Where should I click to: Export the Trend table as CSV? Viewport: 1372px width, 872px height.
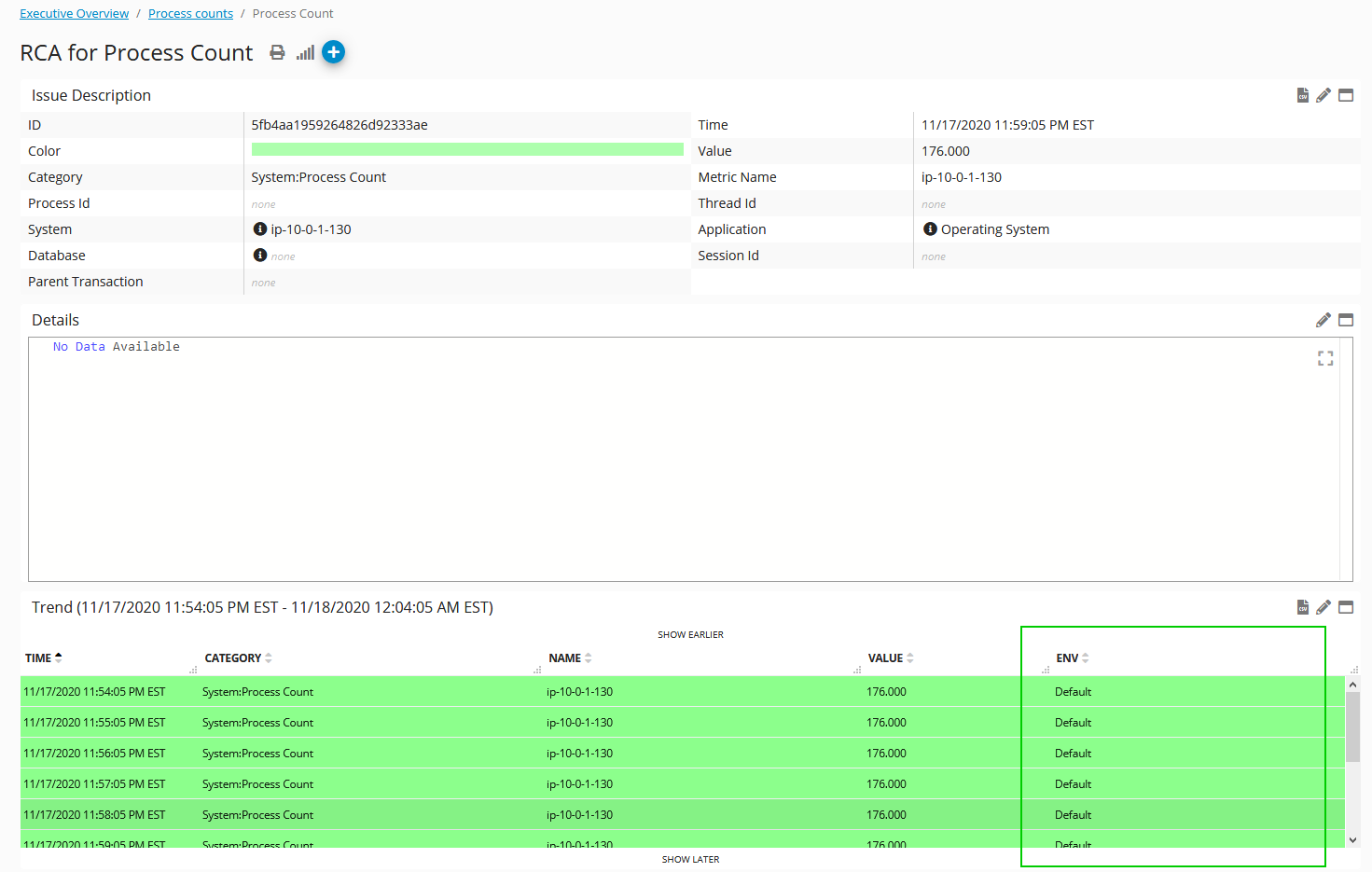[x=1303, y=606]
